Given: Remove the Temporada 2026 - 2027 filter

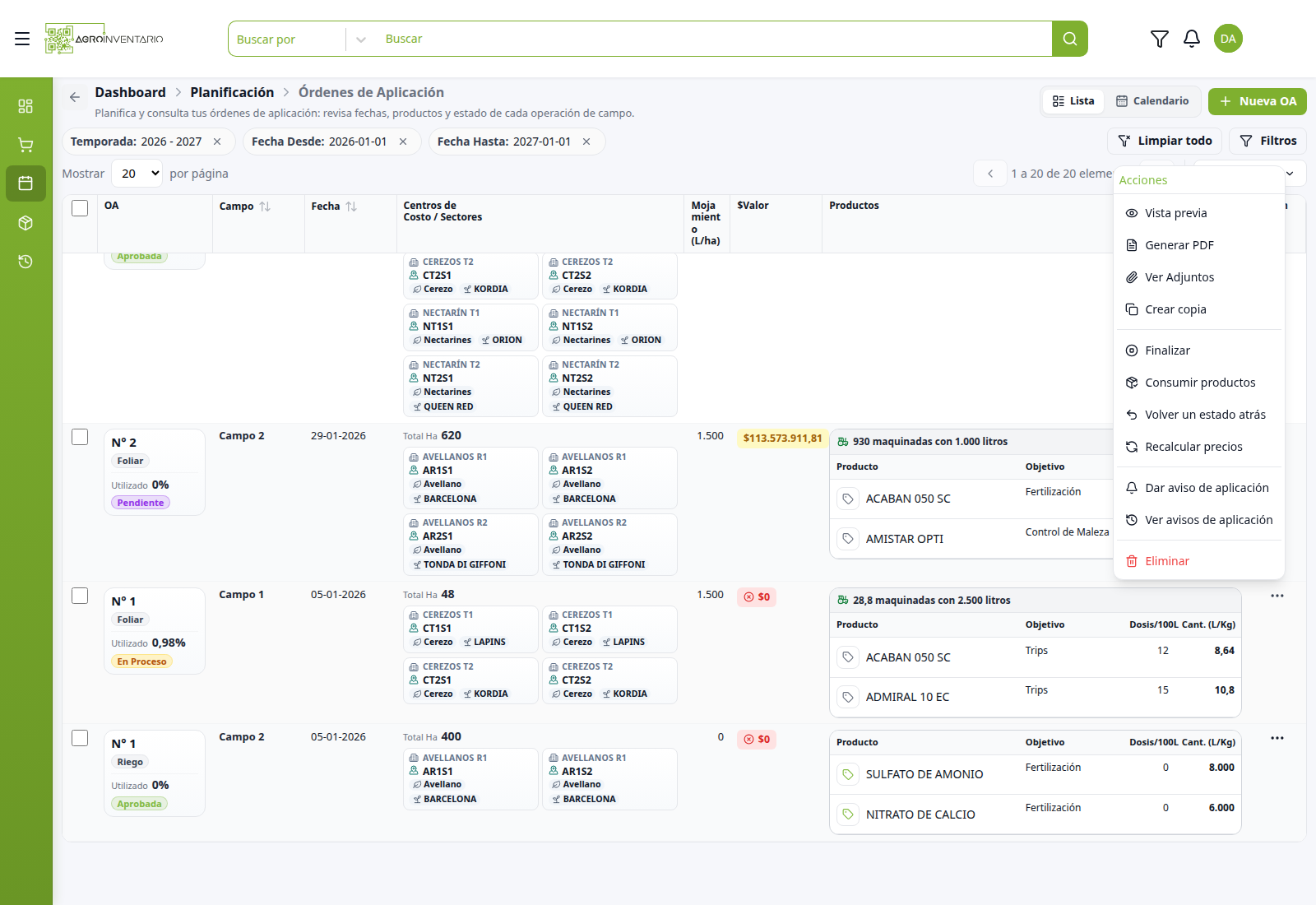Looking at the screenshot, I should pos(217,142).
